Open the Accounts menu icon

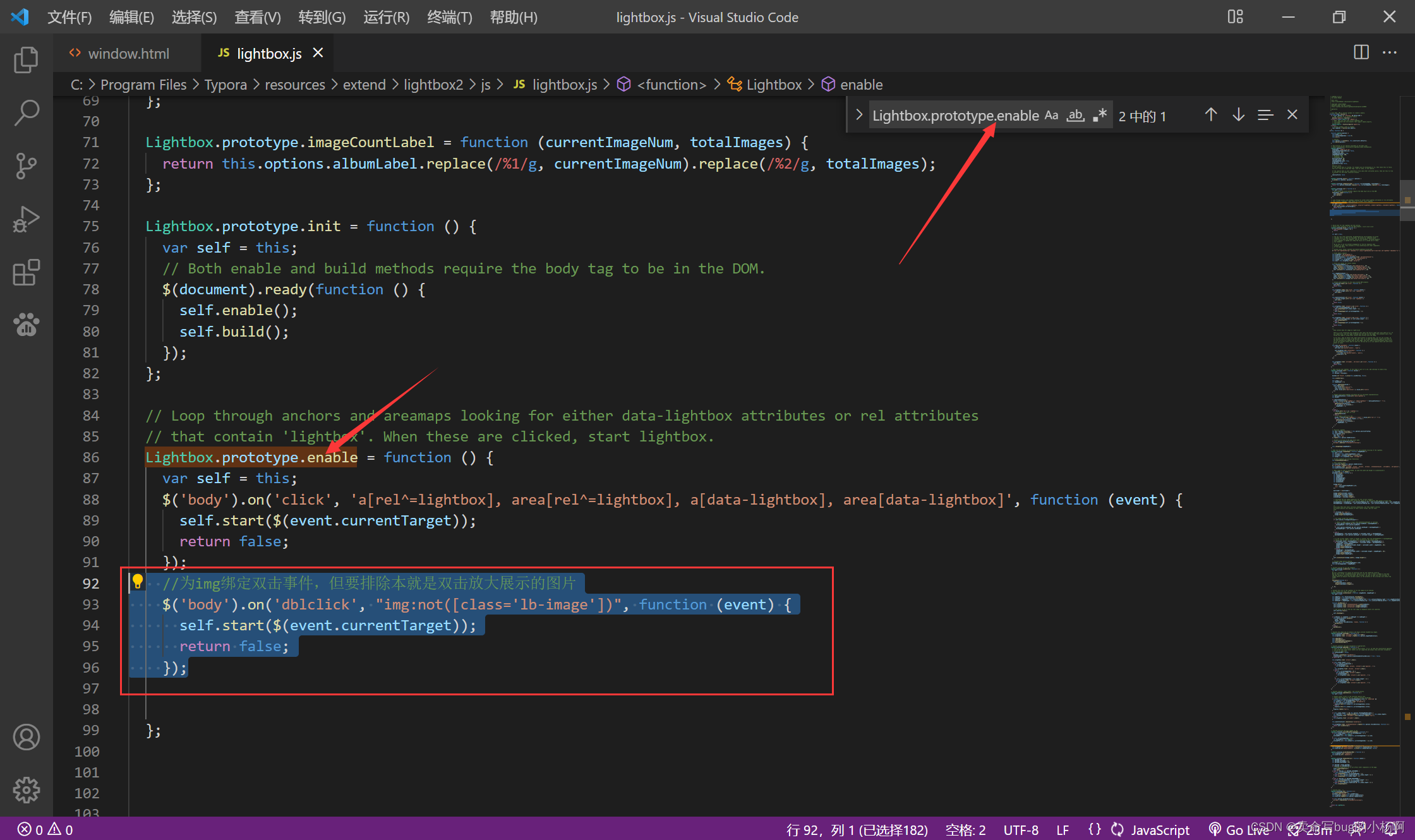[26, 737]
